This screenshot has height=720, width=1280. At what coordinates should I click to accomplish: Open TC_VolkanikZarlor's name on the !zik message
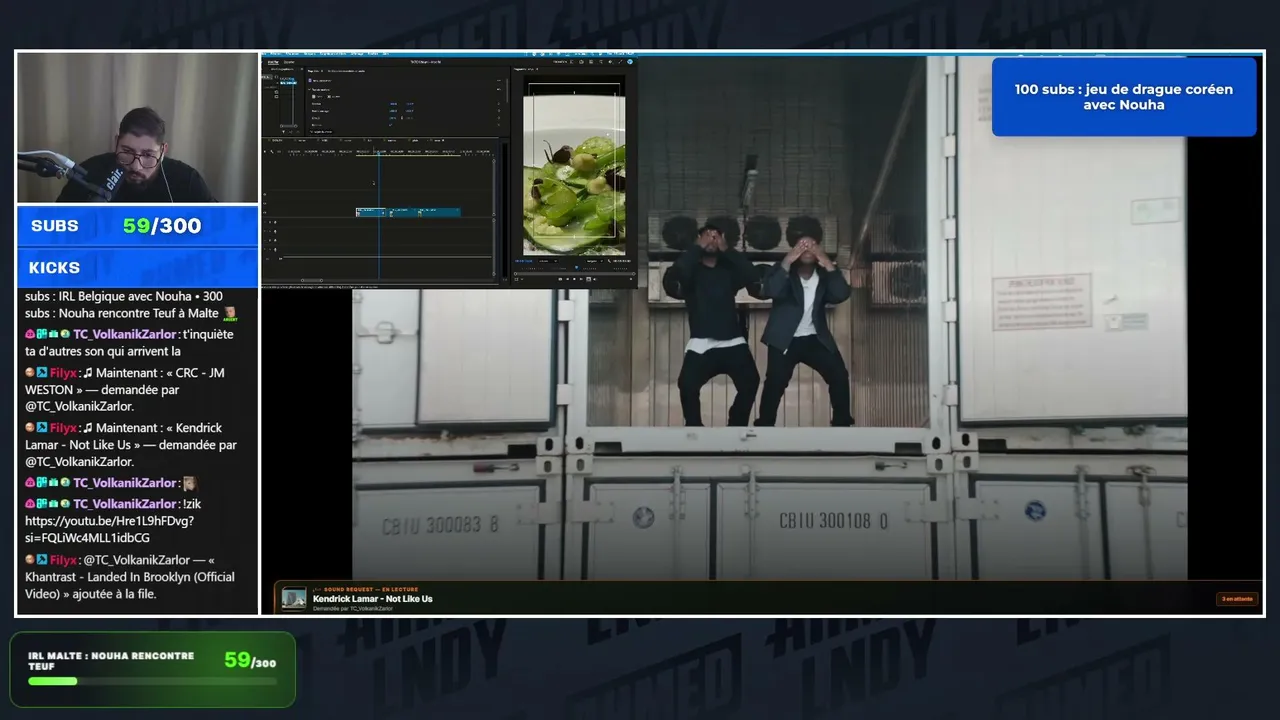pyautogui.click(x=125, y=504)
